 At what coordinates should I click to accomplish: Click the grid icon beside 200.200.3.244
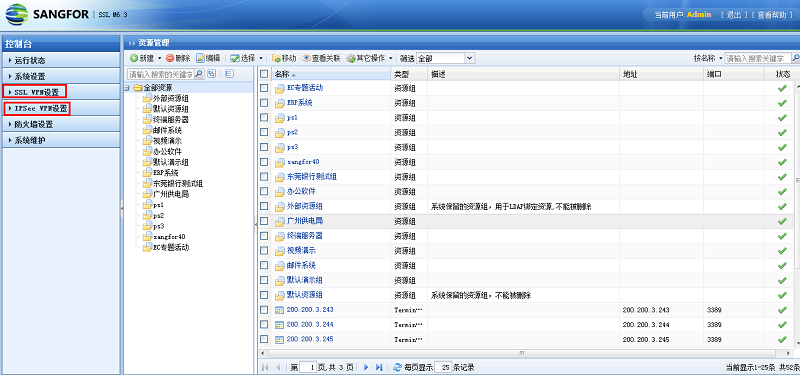click(280, 325)
